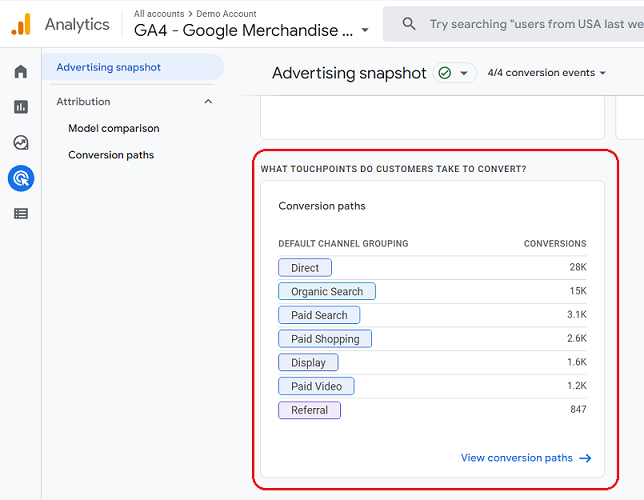Click All accounts breadcrumb
The width and height of the screenshot is (644, 500).
[159, 14]
